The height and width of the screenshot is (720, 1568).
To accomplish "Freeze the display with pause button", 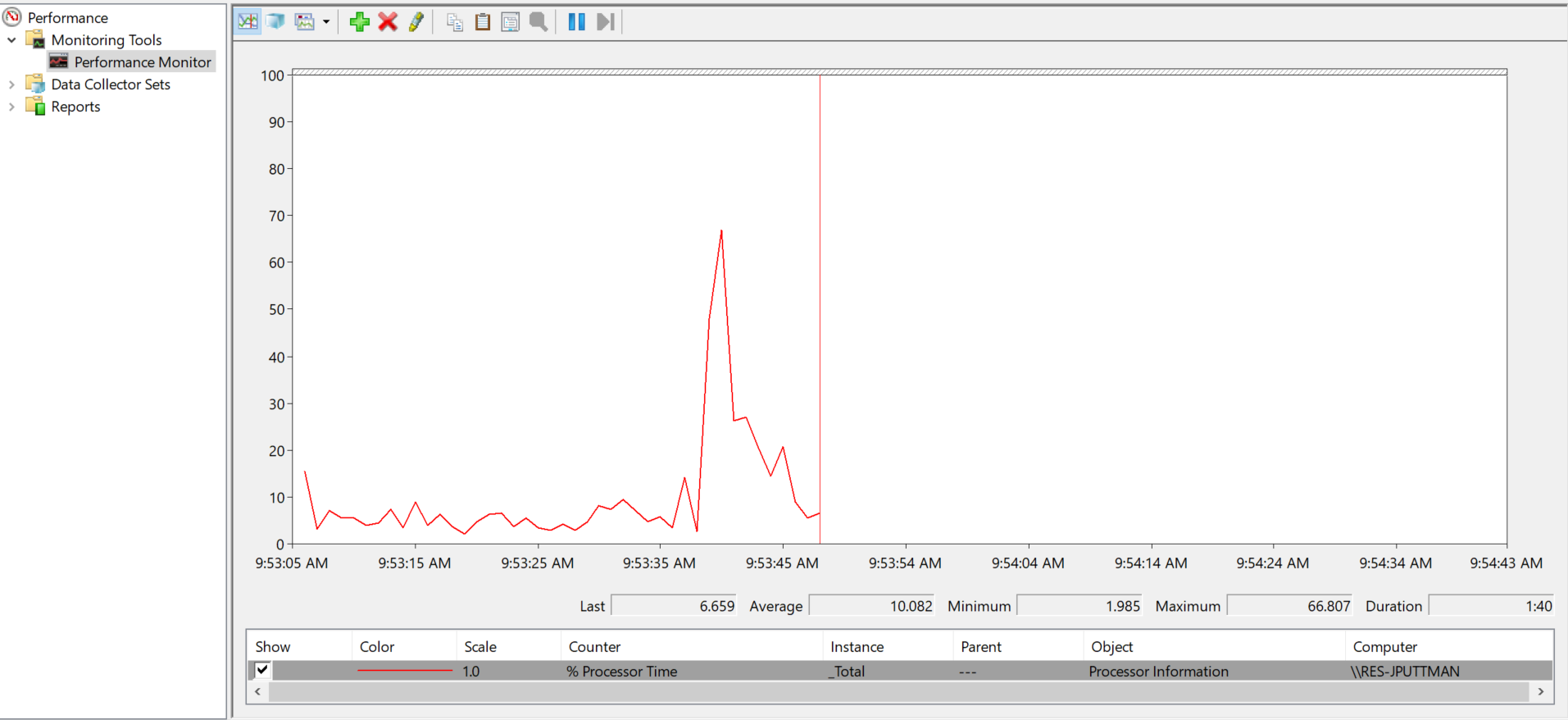I will tap(576, 22).
